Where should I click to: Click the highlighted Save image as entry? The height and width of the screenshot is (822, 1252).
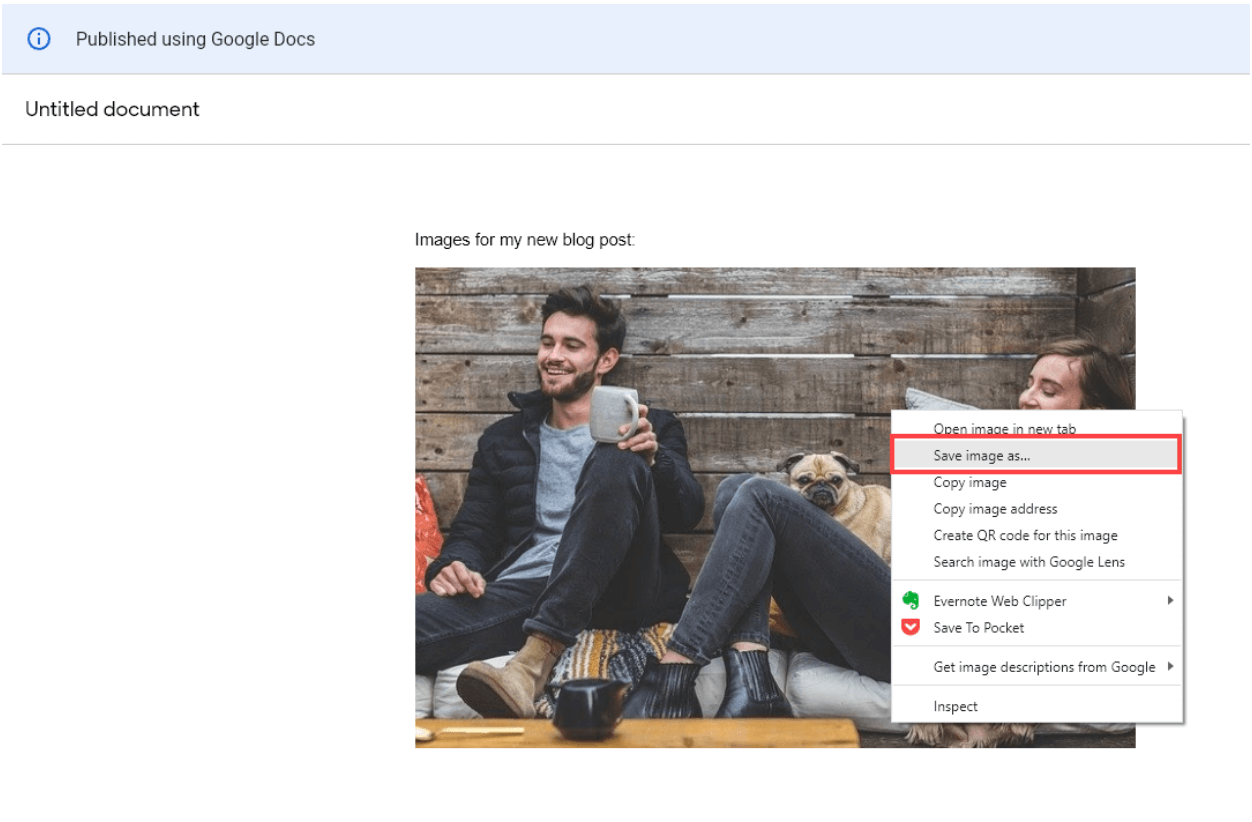[x=984, y=455]
